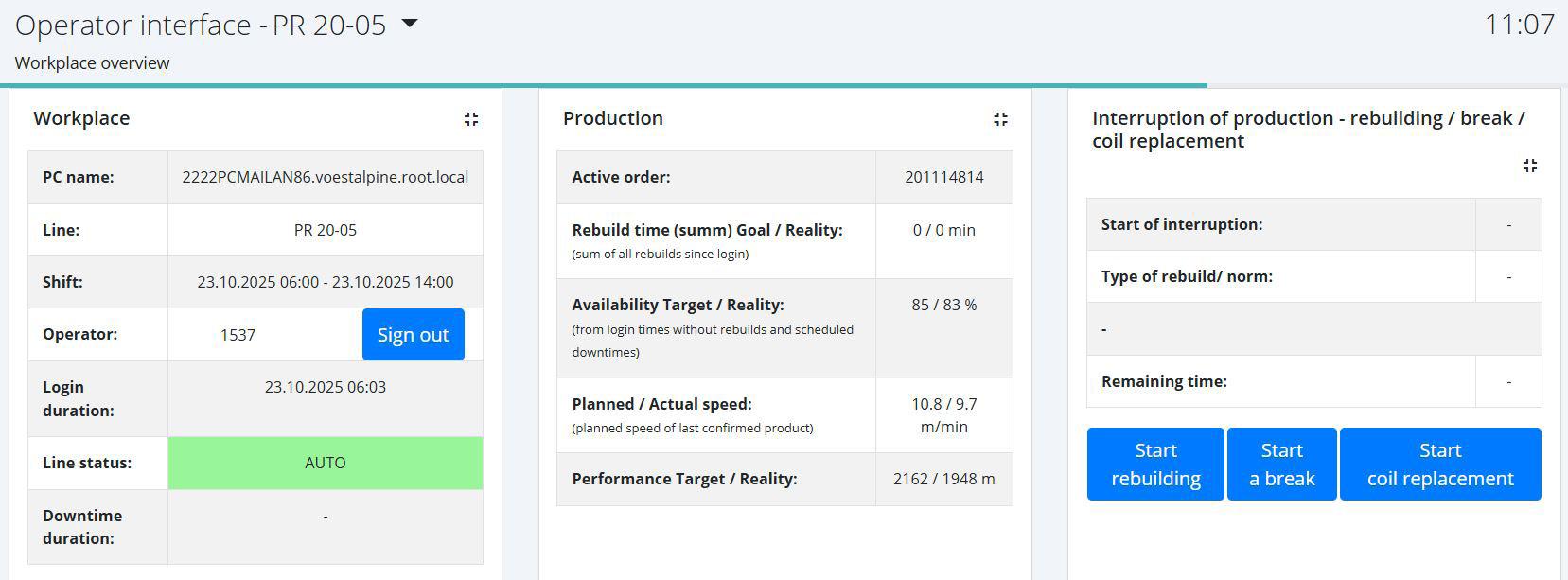This screenshot has height=580, width=1568.
Task: Click the green AUTO line status
Action: [x=325, y=463]
